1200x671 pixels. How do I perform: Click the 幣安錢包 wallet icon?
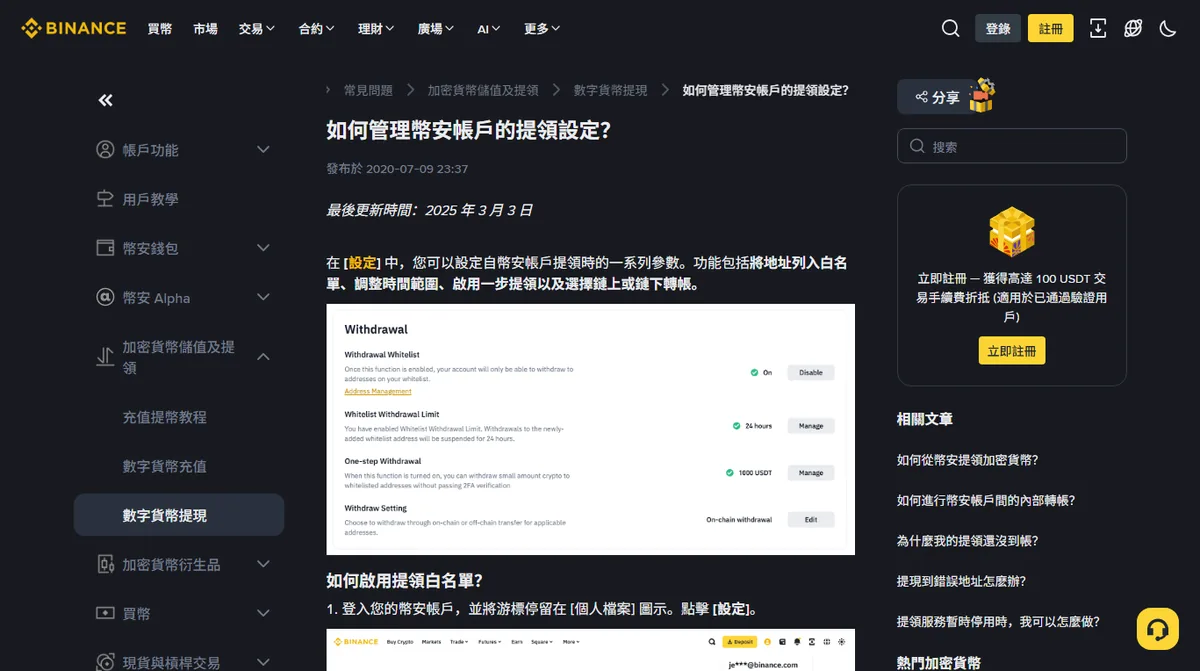105,248
